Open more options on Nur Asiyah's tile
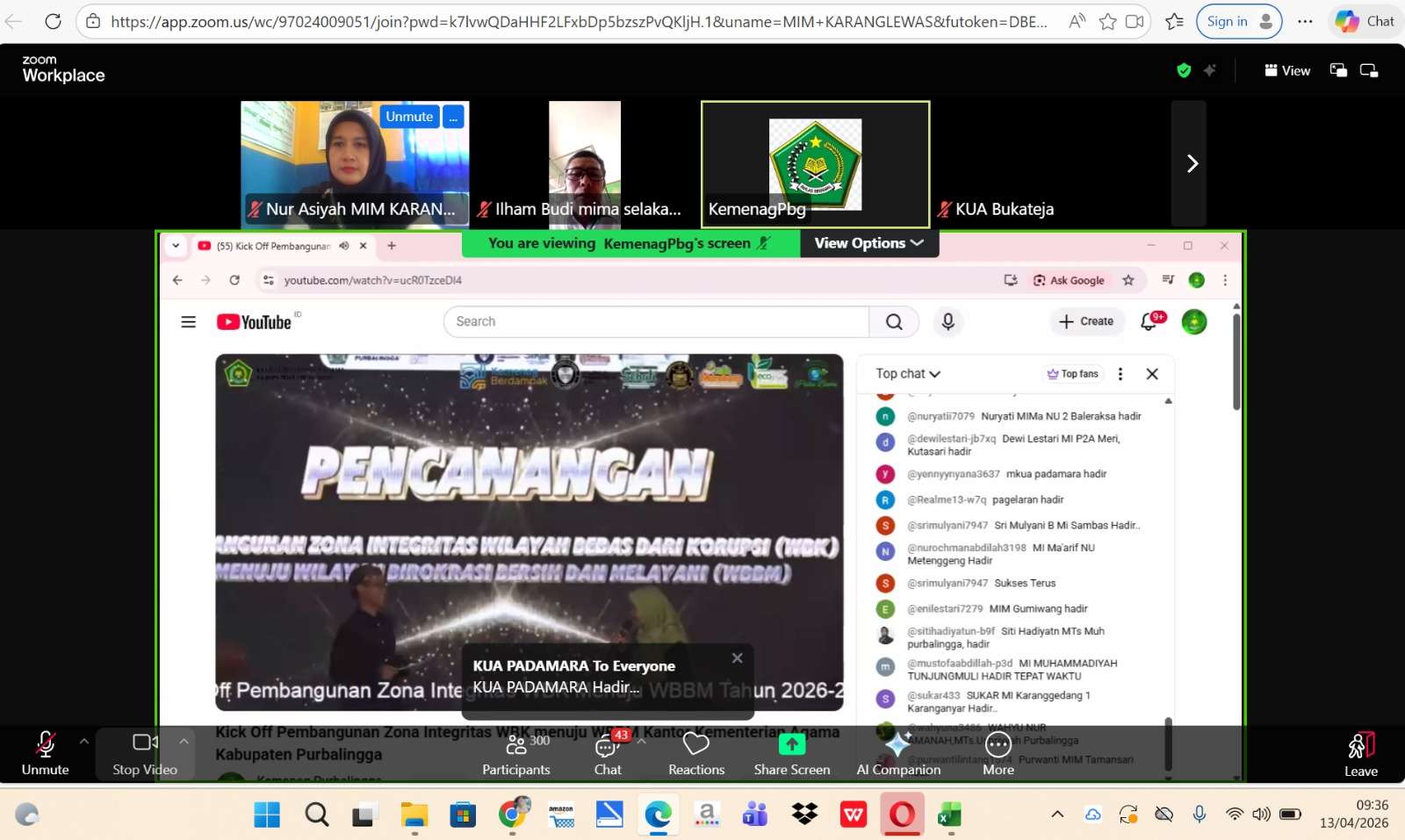The width and height of the screenshot is (1405, 840). click(453, 117)
